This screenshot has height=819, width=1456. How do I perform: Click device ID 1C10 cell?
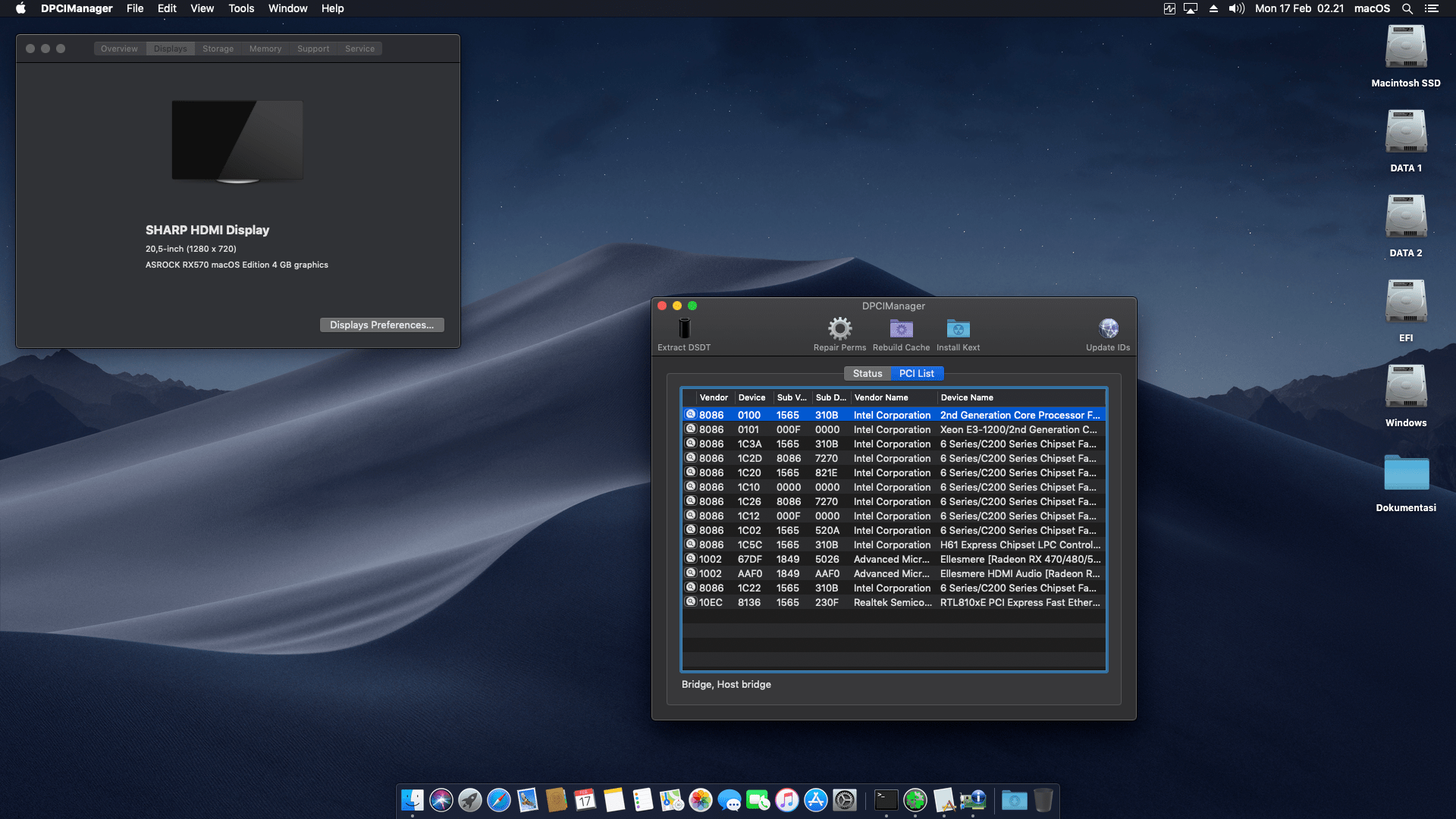point(748,488)
